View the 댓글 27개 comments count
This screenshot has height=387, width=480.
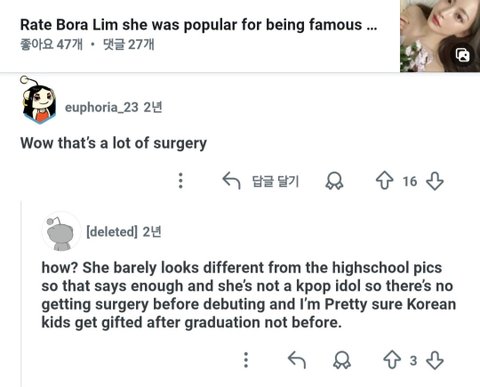129,44
